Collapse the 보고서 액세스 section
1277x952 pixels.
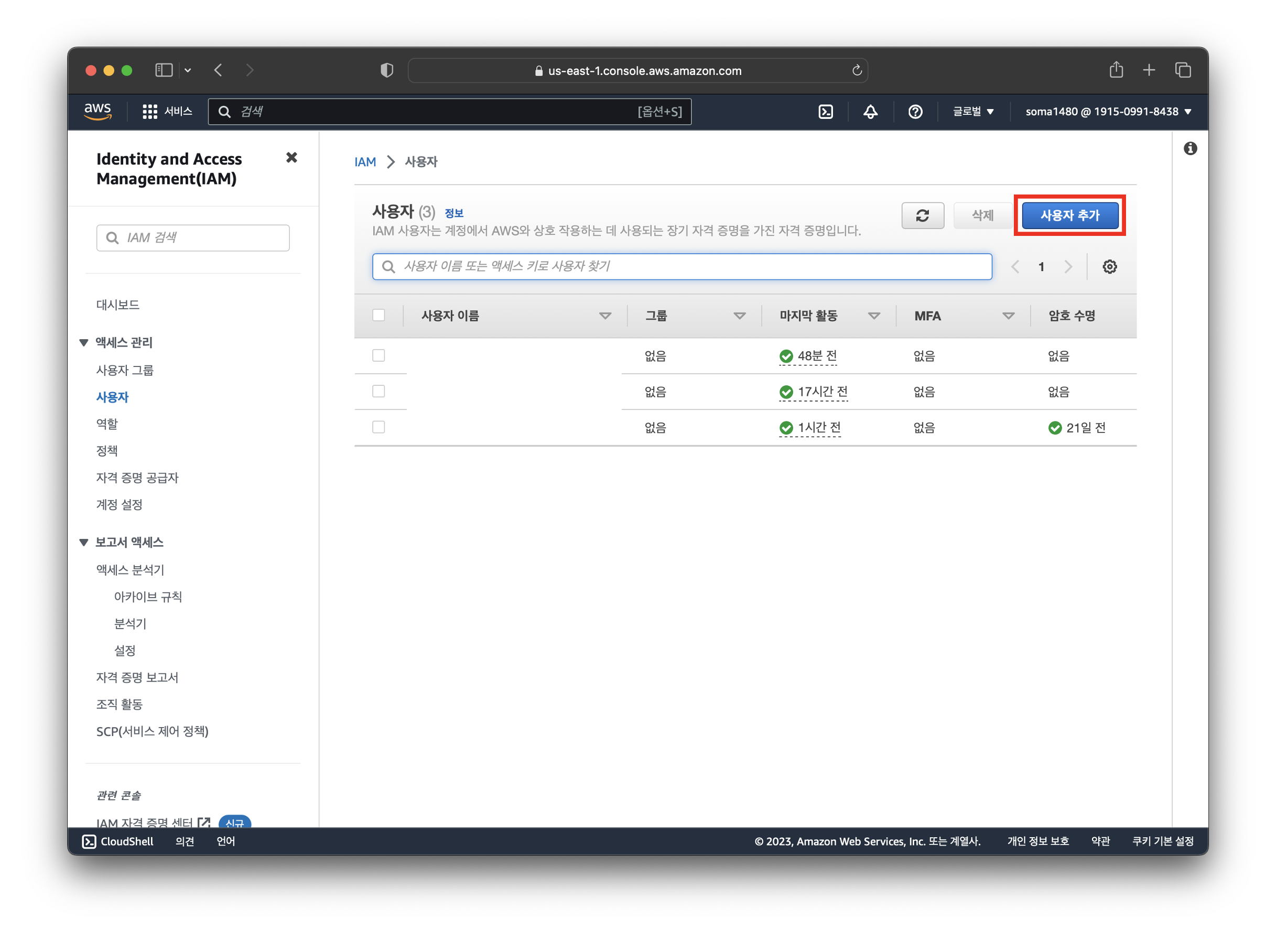click(84, 542)
